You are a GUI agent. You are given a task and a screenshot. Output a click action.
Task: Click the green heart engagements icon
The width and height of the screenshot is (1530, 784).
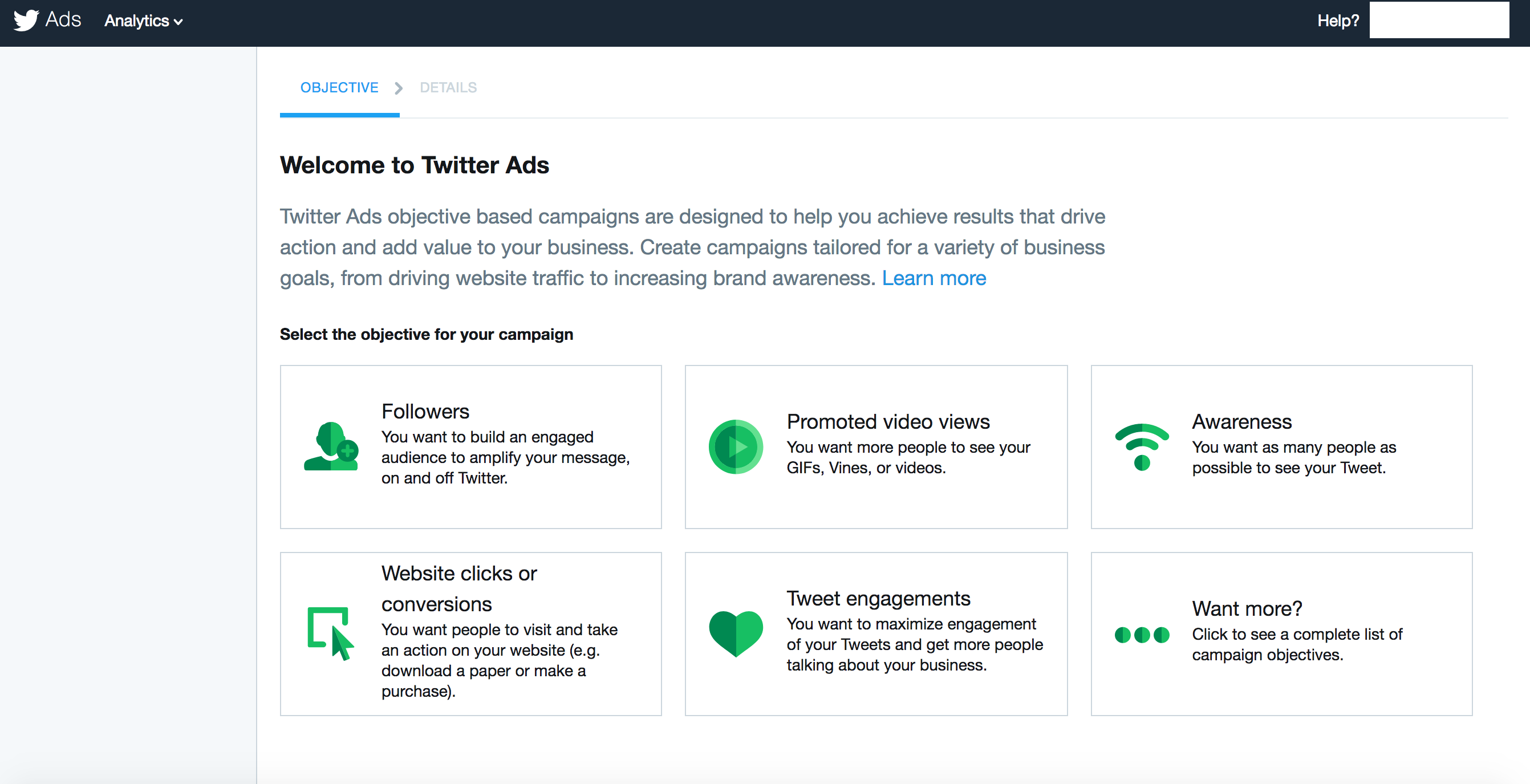tap(736, 633)
